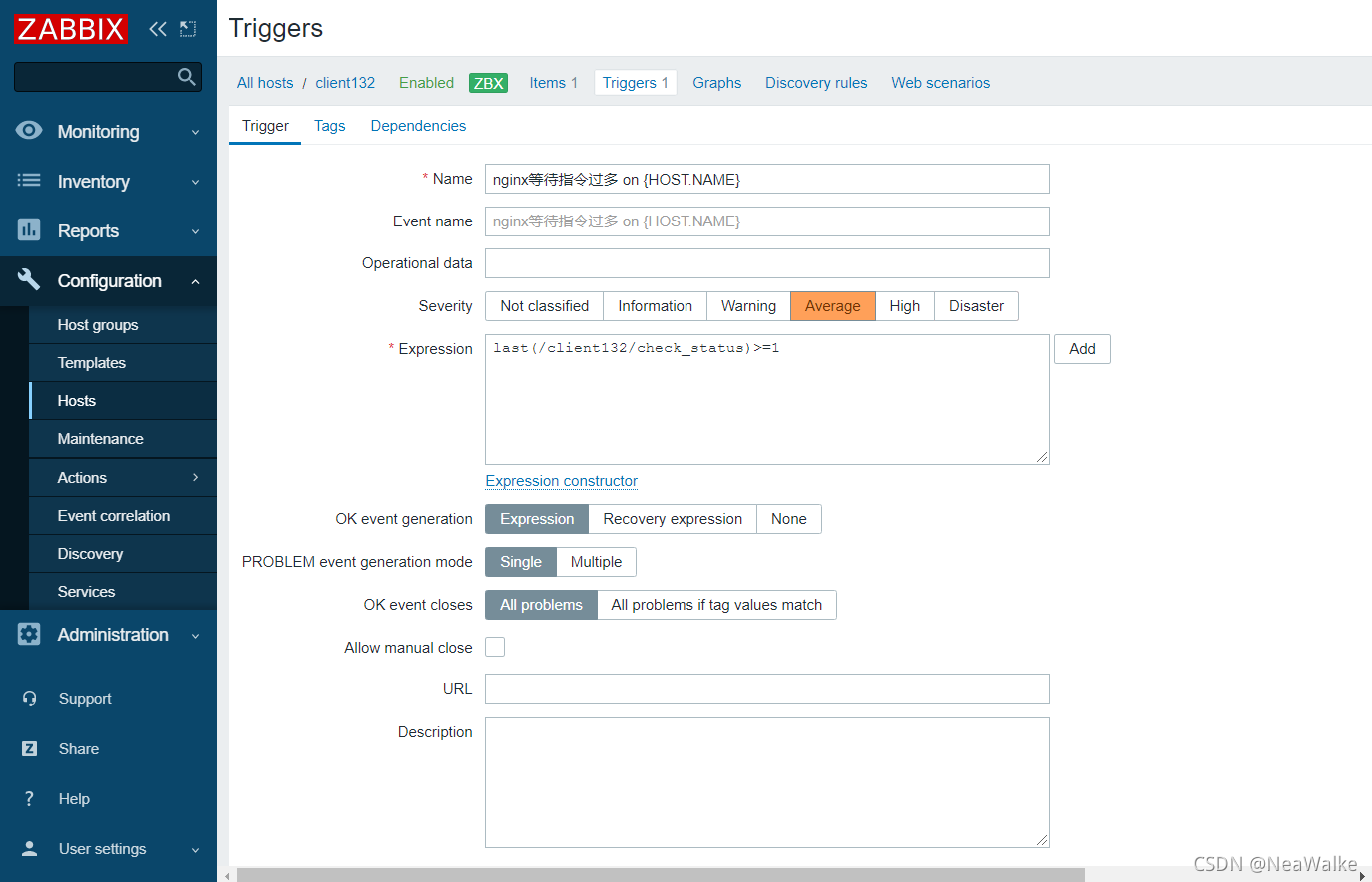Select Average severity
This screenshot has height=882, width=1372.
(x=833, y=306)
